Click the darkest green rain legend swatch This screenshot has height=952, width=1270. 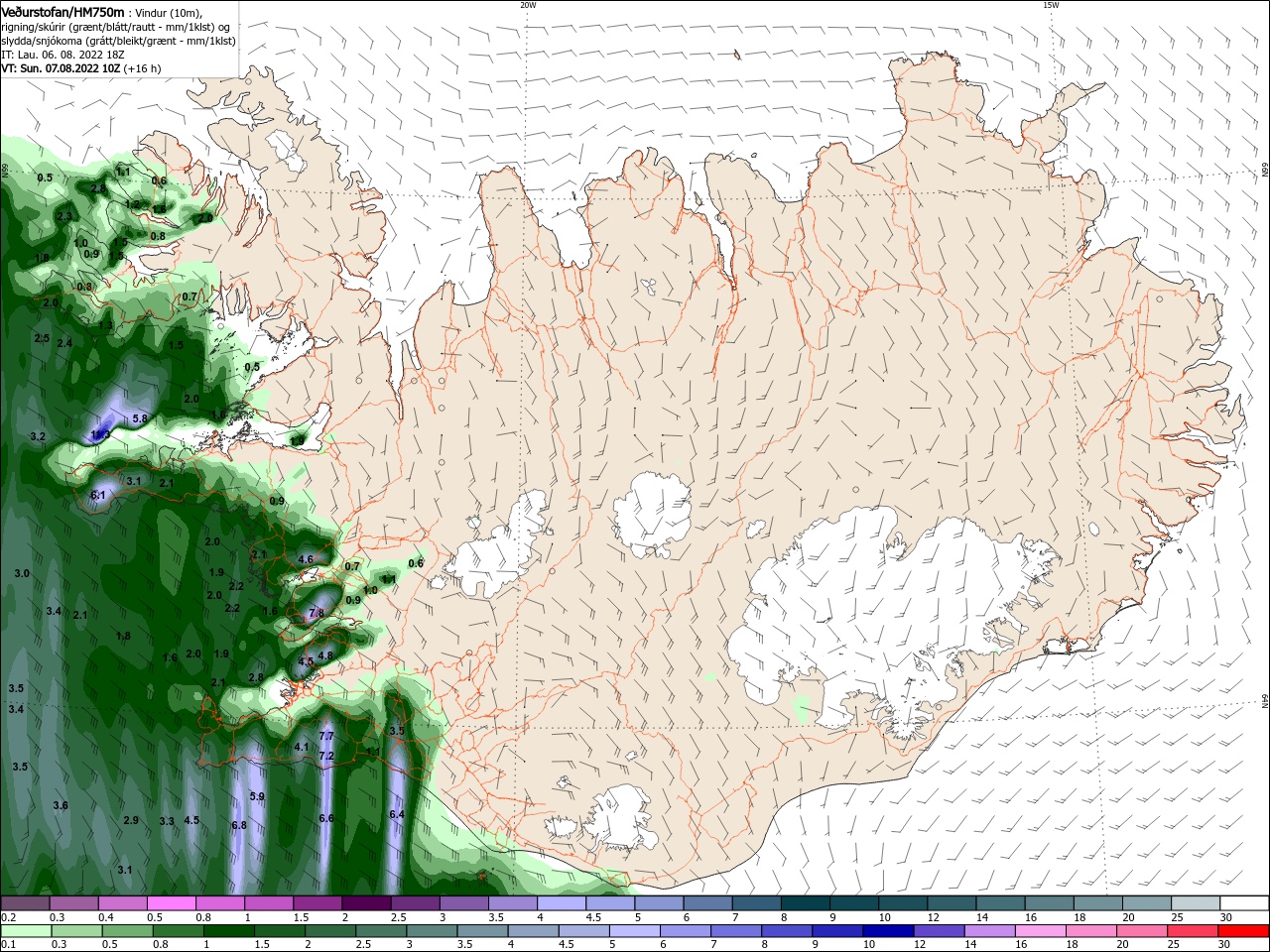(x=228, y=930)
